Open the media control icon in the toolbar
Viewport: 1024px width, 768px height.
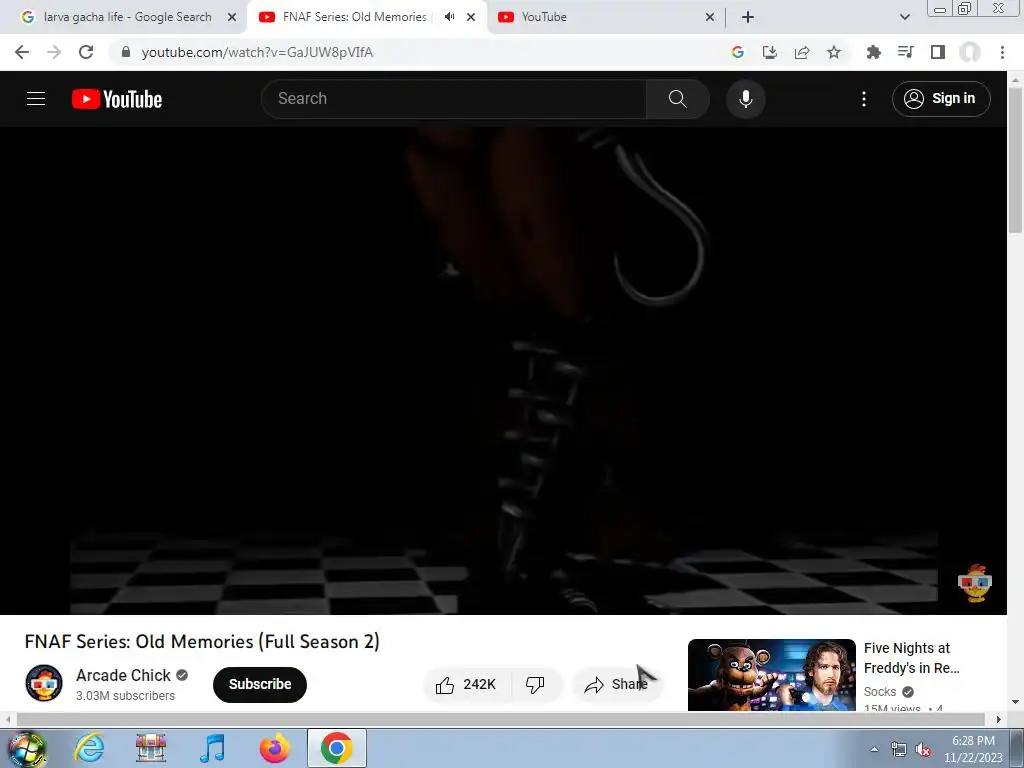906,52
